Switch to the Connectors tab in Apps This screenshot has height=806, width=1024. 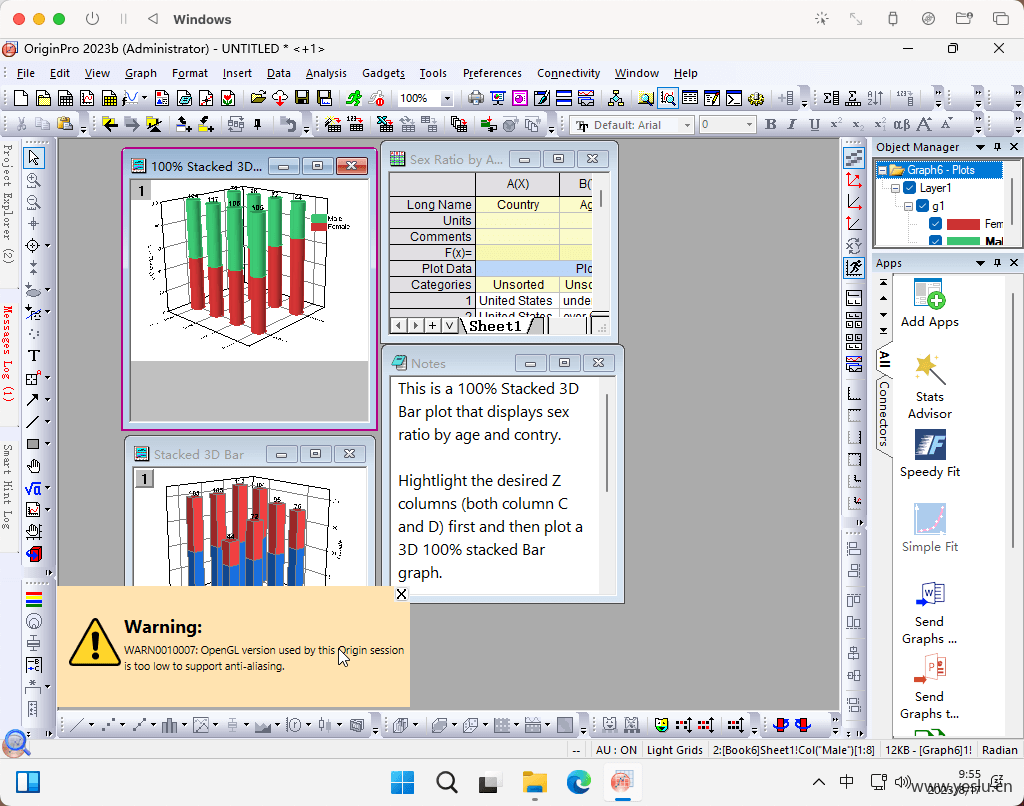[883, 414]
